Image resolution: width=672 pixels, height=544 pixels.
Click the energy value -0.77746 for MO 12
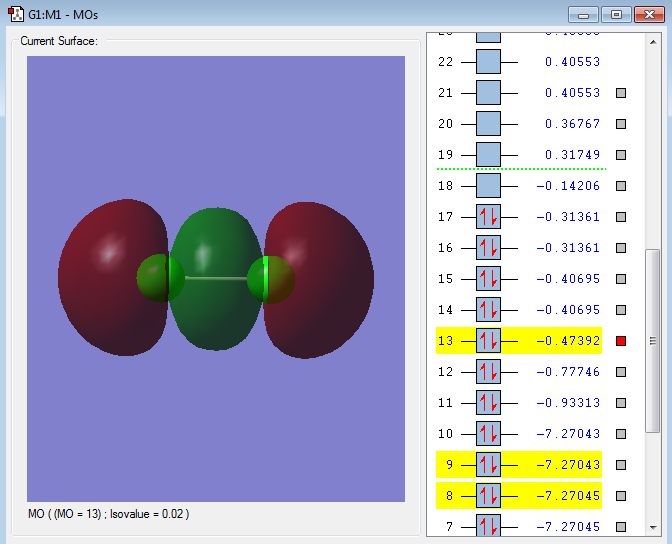click(568, 372)
